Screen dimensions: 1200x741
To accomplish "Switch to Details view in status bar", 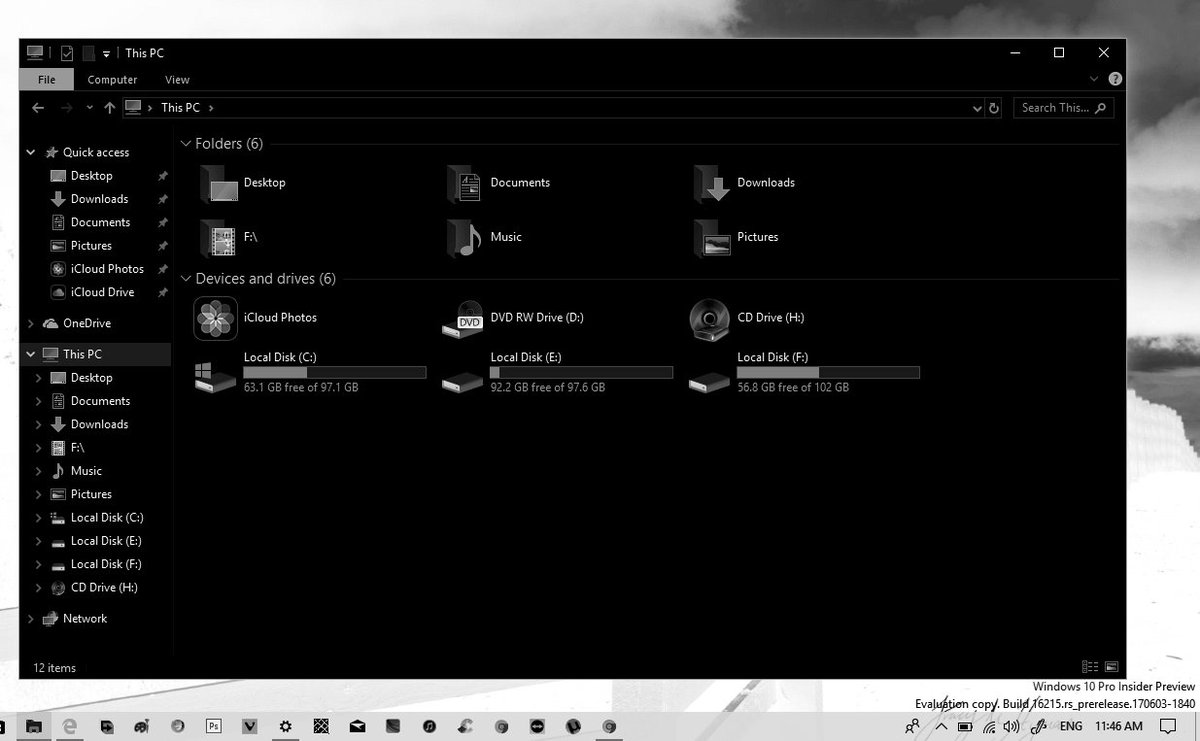I will pos(1090,667).
